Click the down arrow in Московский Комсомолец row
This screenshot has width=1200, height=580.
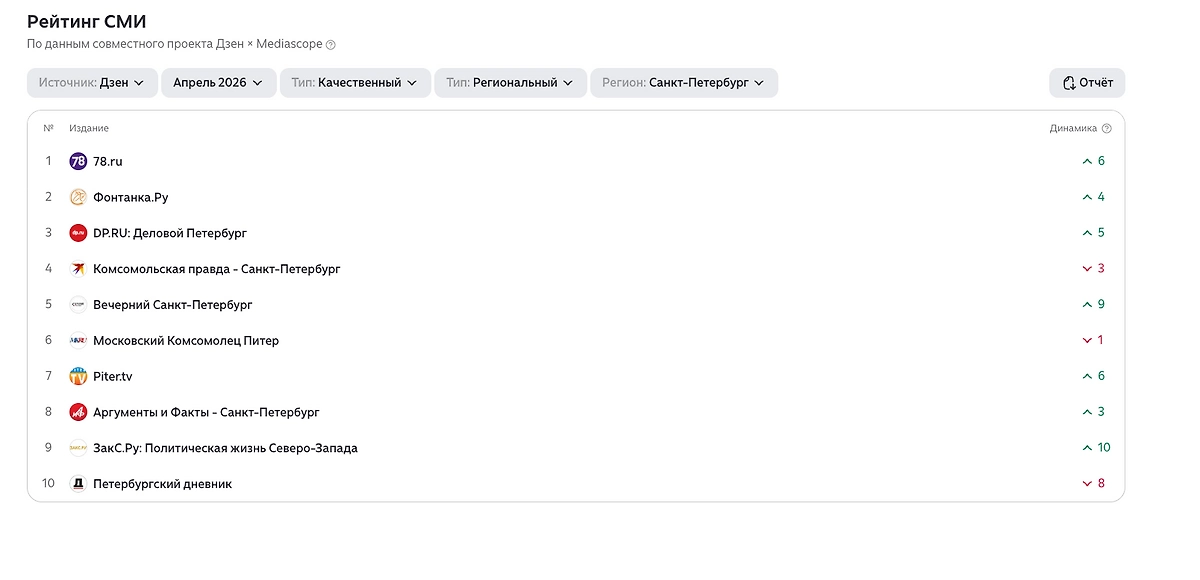click(1087, 341)
